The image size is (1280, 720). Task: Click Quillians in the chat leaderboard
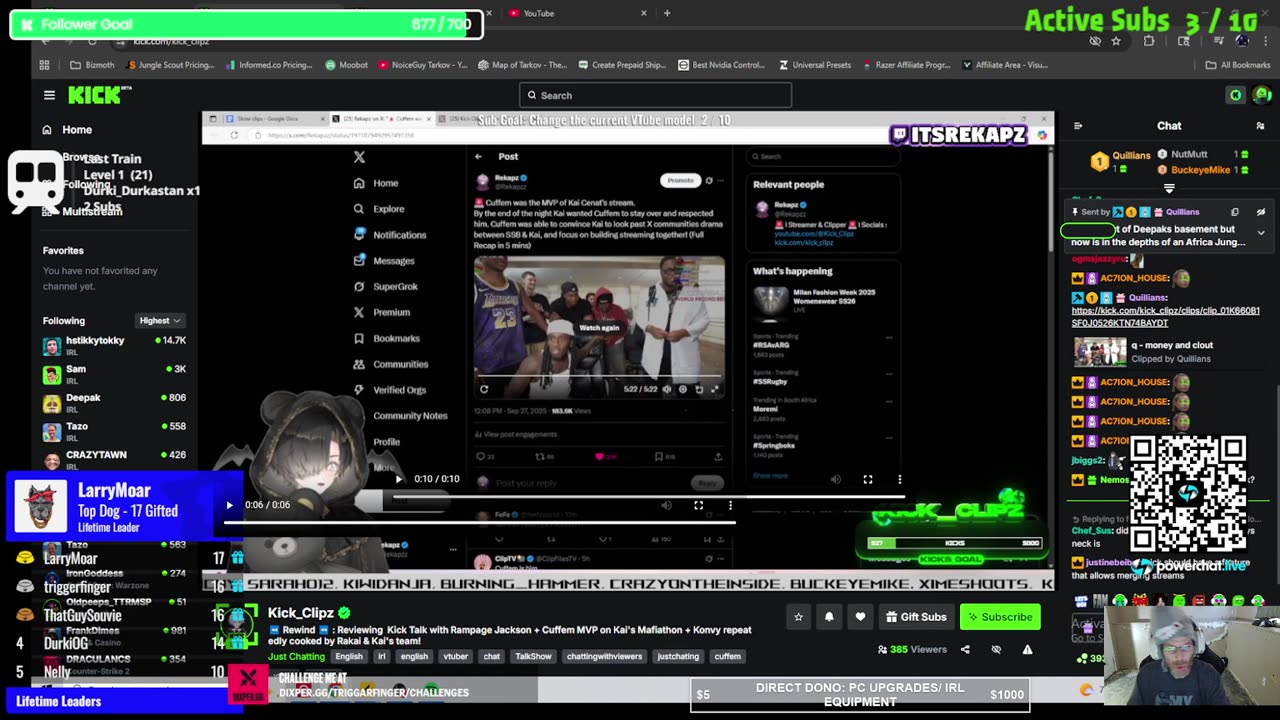[1131, 155]
